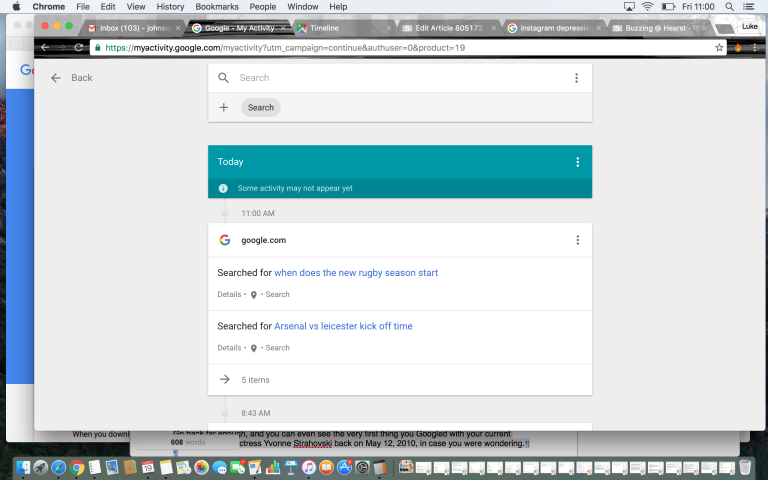Open the 'when does the new rugby season start' link
This screenshot has height=480, width=768.
356,273
